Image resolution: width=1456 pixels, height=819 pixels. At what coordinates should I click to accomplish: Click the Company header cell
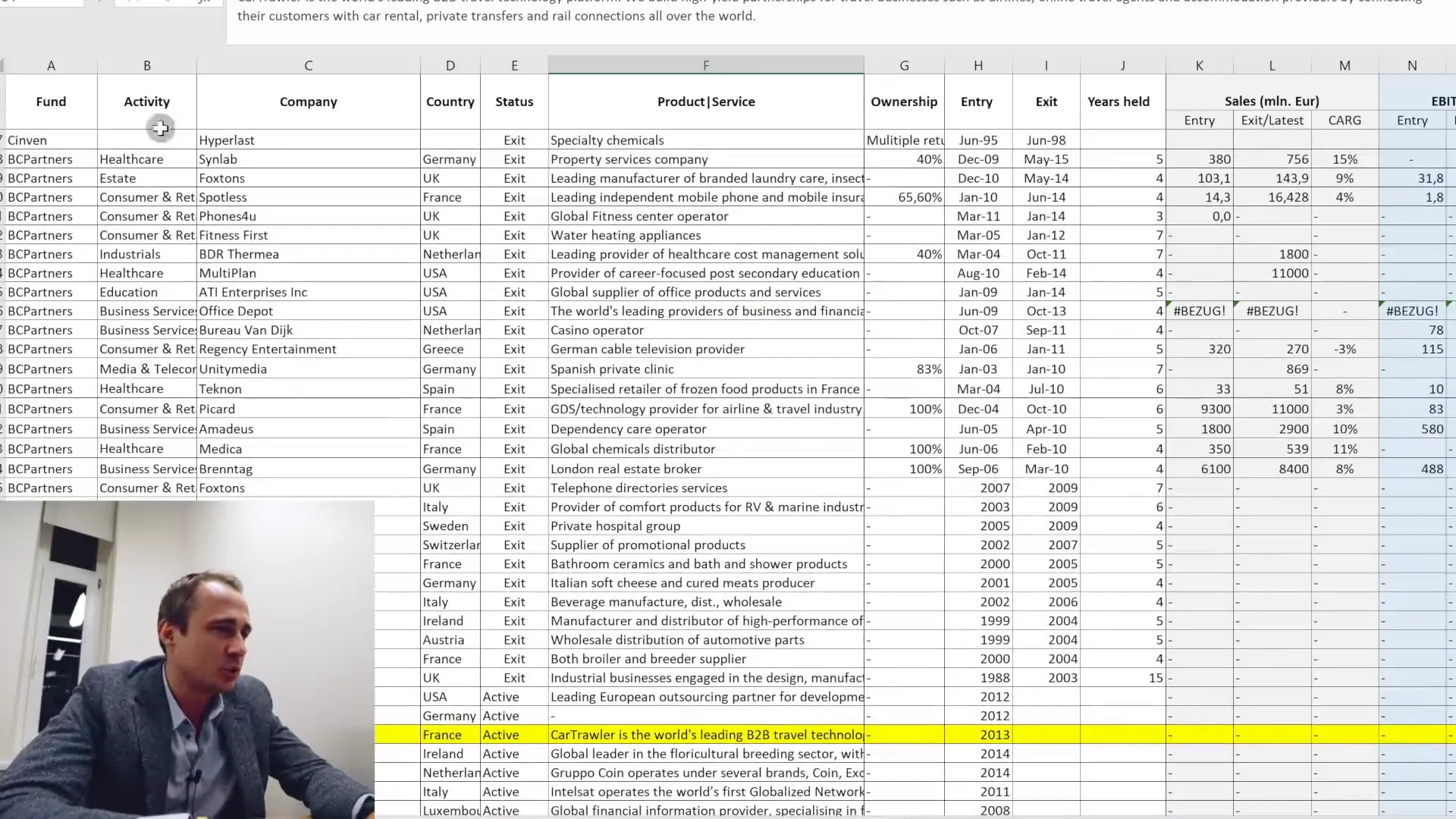[308, 102]
